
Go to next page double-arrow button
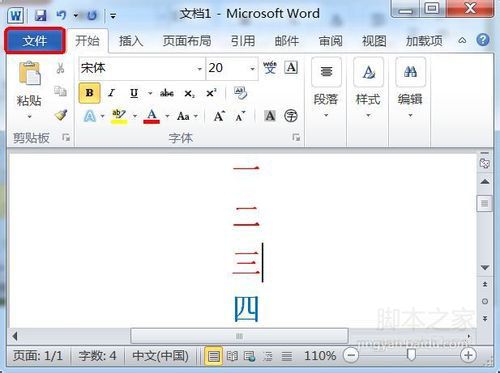pos(485,319)
